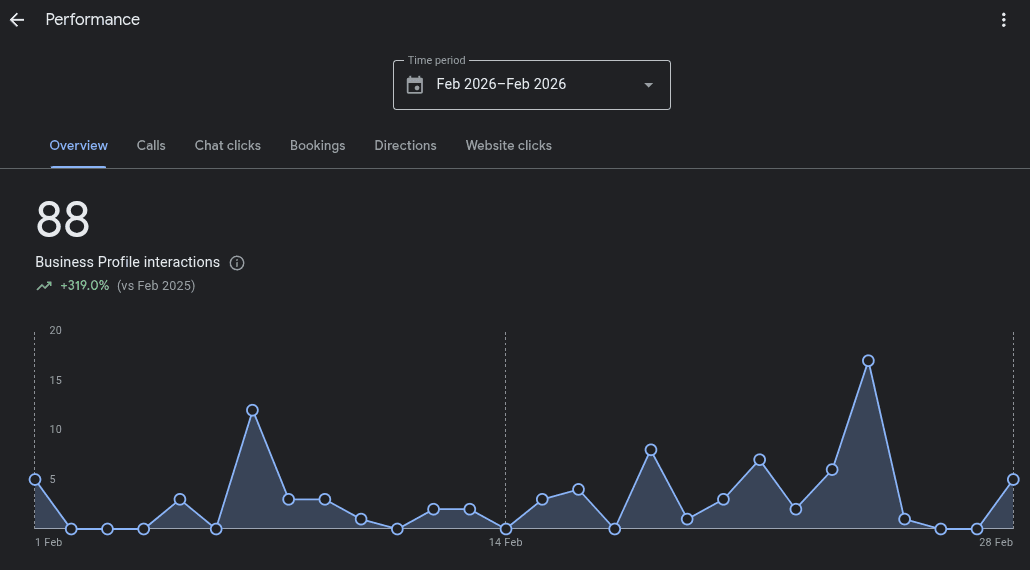Click the 28 Feb axis label
Viewport: 1030px width, 570px height.
(x=996, y=542)
